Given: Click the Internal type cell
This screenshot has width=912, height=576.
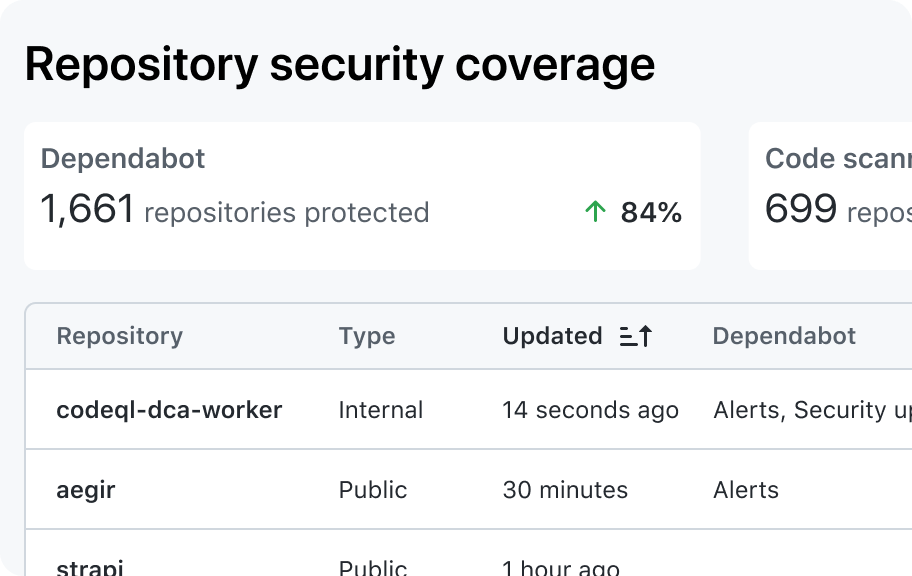Looking at the screenshot, I should click(381, 410).
